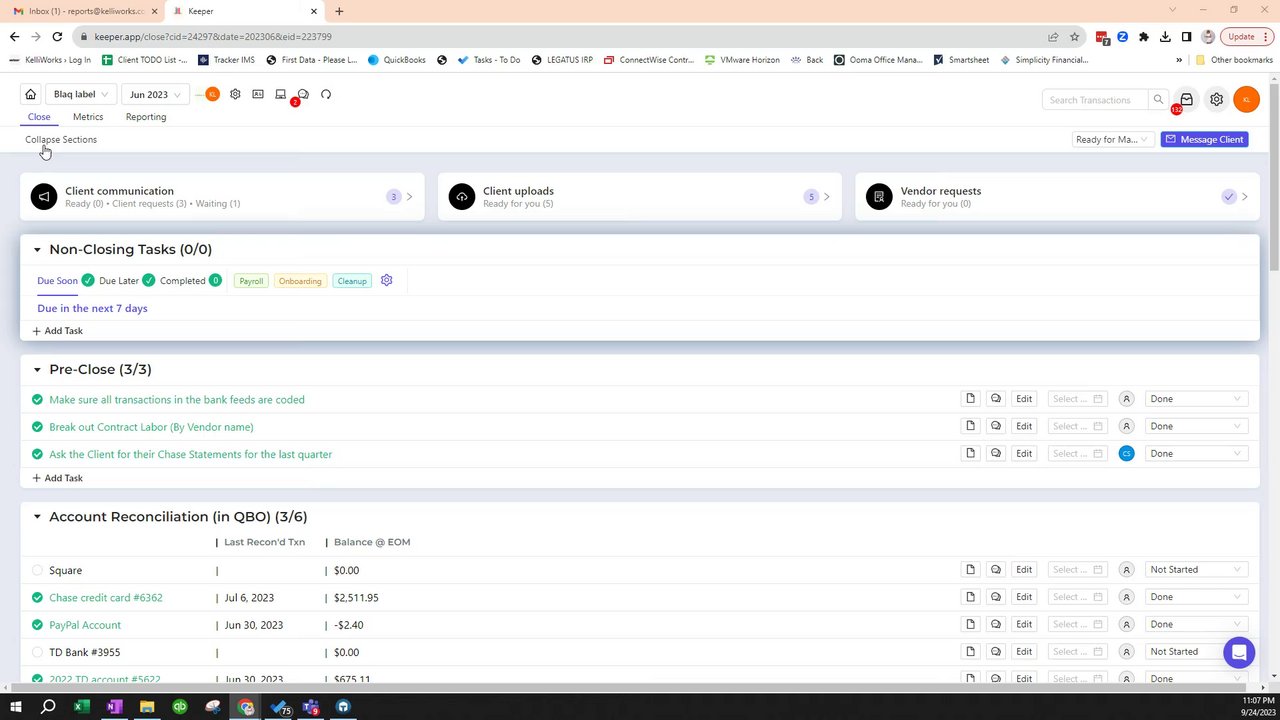The width and height of the screenshot is (1280, 720).
Task: Open the inbox mail icon with notifications
Action: 1186,100
